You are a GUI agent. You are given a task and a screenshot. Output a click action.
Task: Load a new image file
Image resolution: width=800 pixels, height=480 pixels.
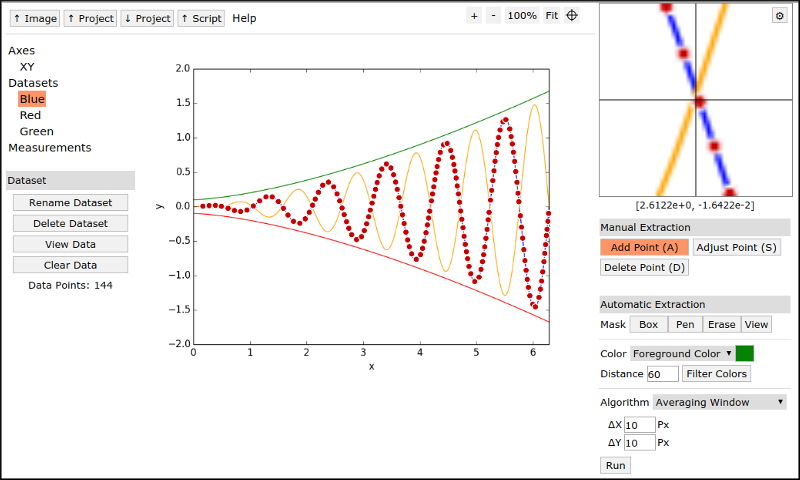[35, 18]
